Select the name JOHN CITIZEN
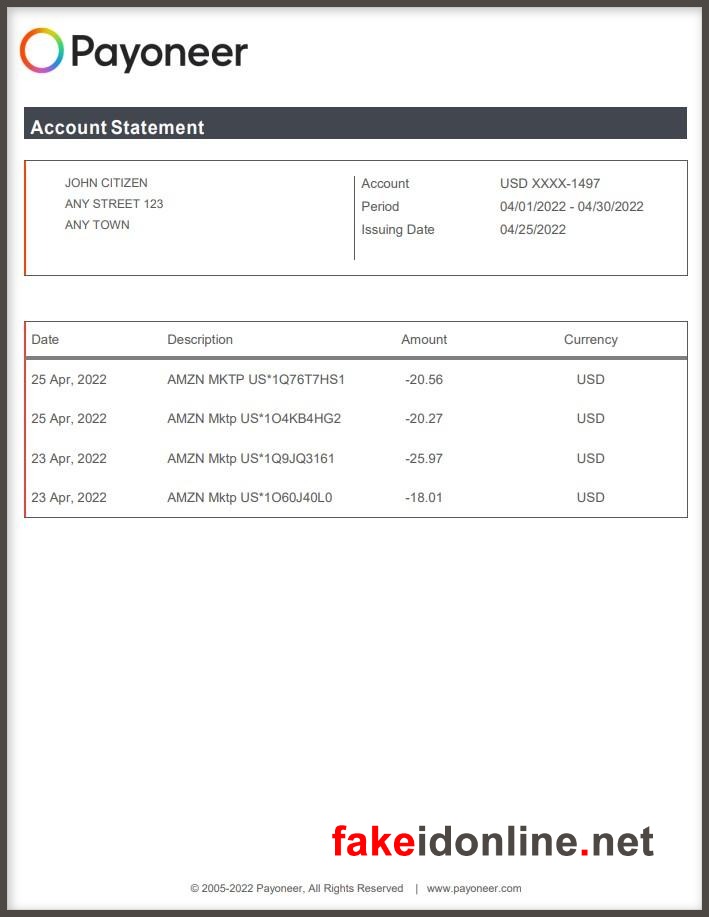This screenshot has height=917, width=709. 106,182
